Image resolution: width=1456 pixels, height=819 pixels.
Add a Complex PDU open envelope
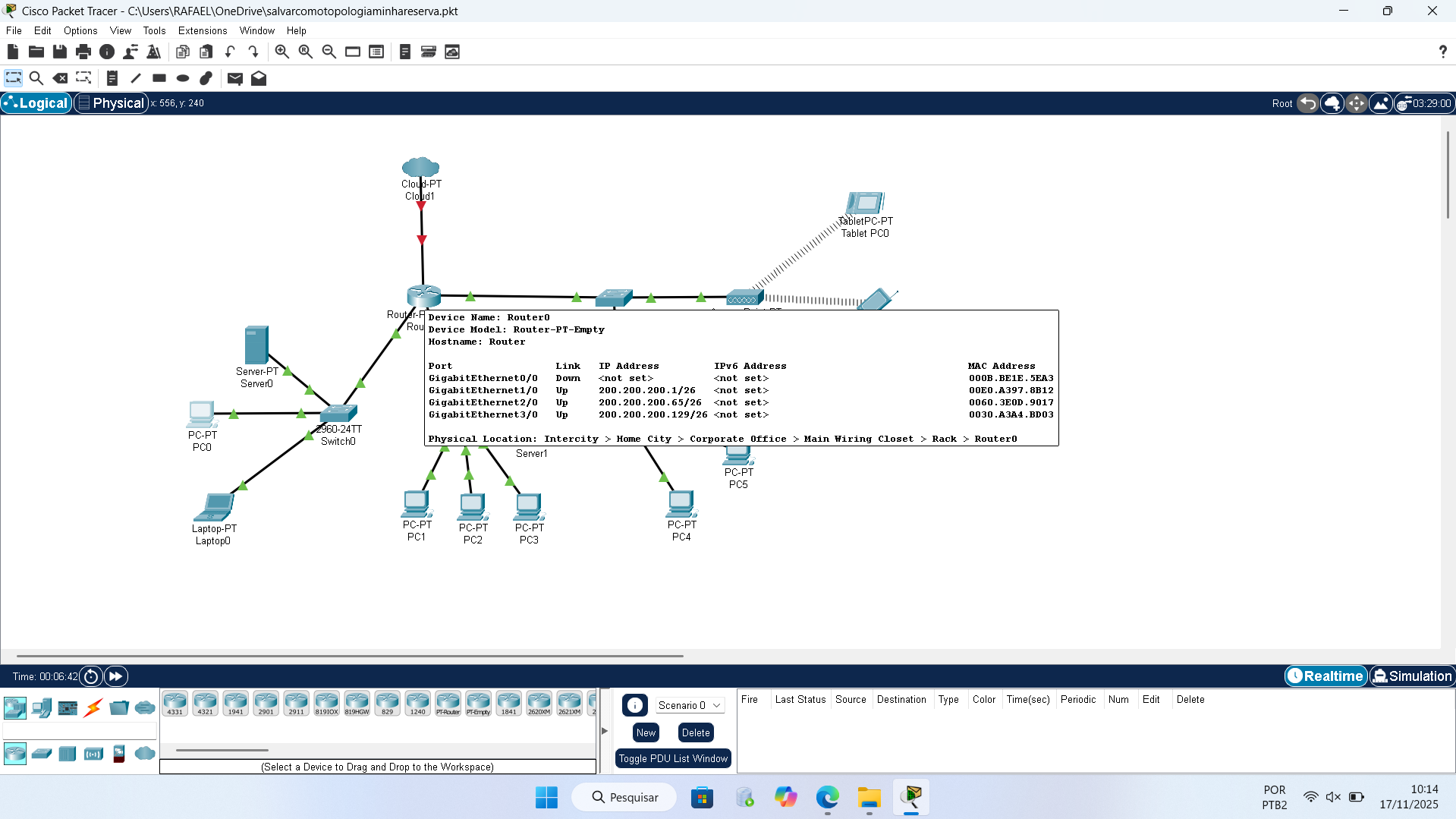pyautogui.click(x=259, y=78)
